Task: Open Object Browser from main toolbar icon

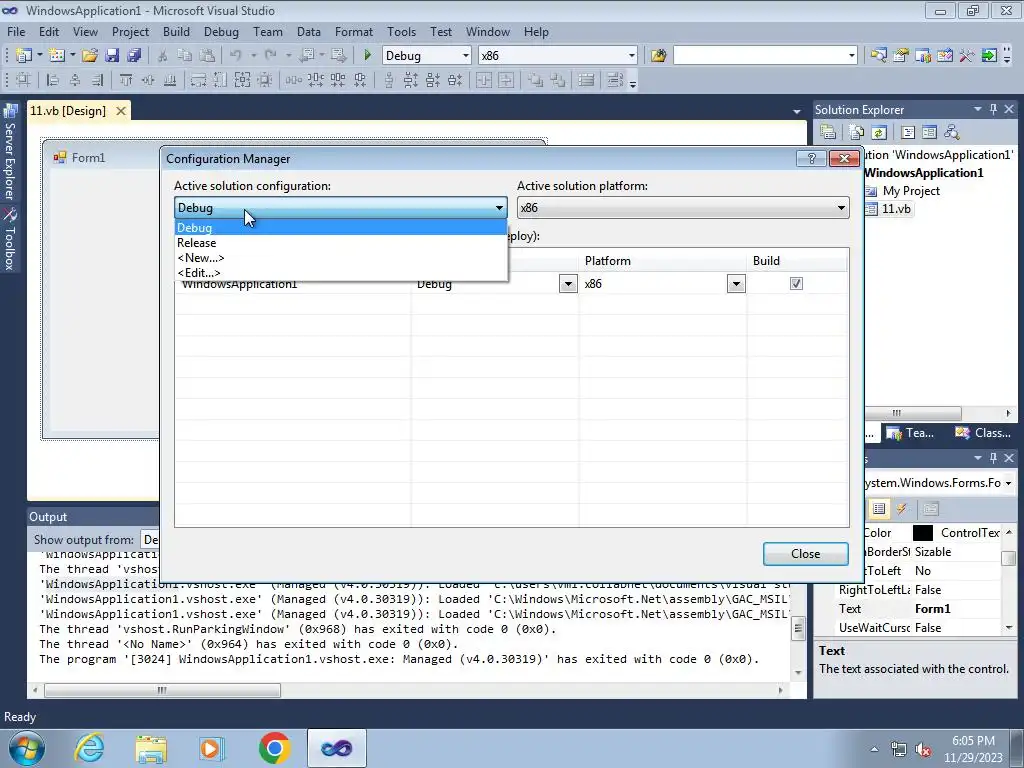Action: [945, 56]
